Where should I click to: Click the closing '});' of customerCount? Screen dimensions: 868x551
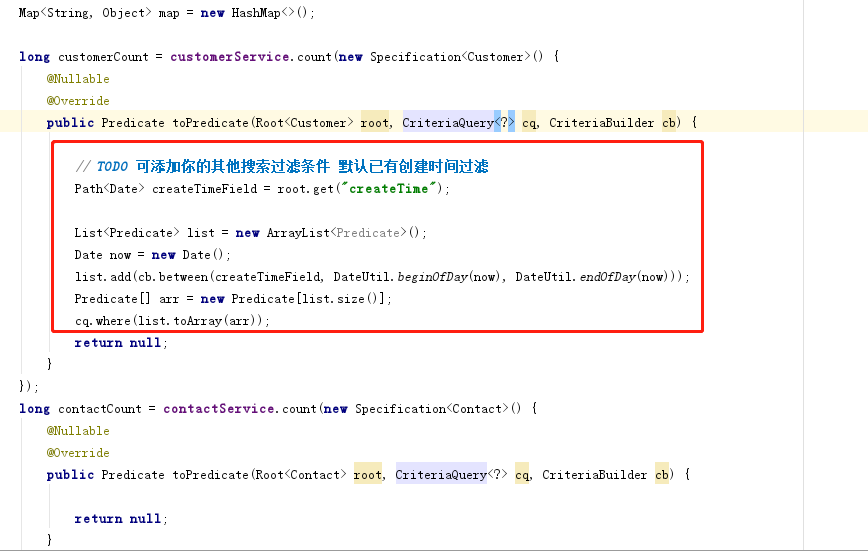[29, 386]
